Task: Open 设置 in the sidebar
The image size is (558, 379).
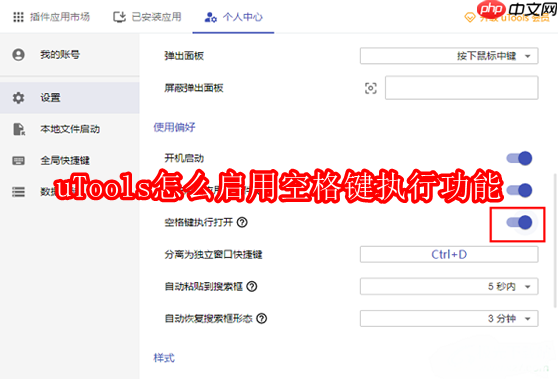Action: [x=70, y=98]
